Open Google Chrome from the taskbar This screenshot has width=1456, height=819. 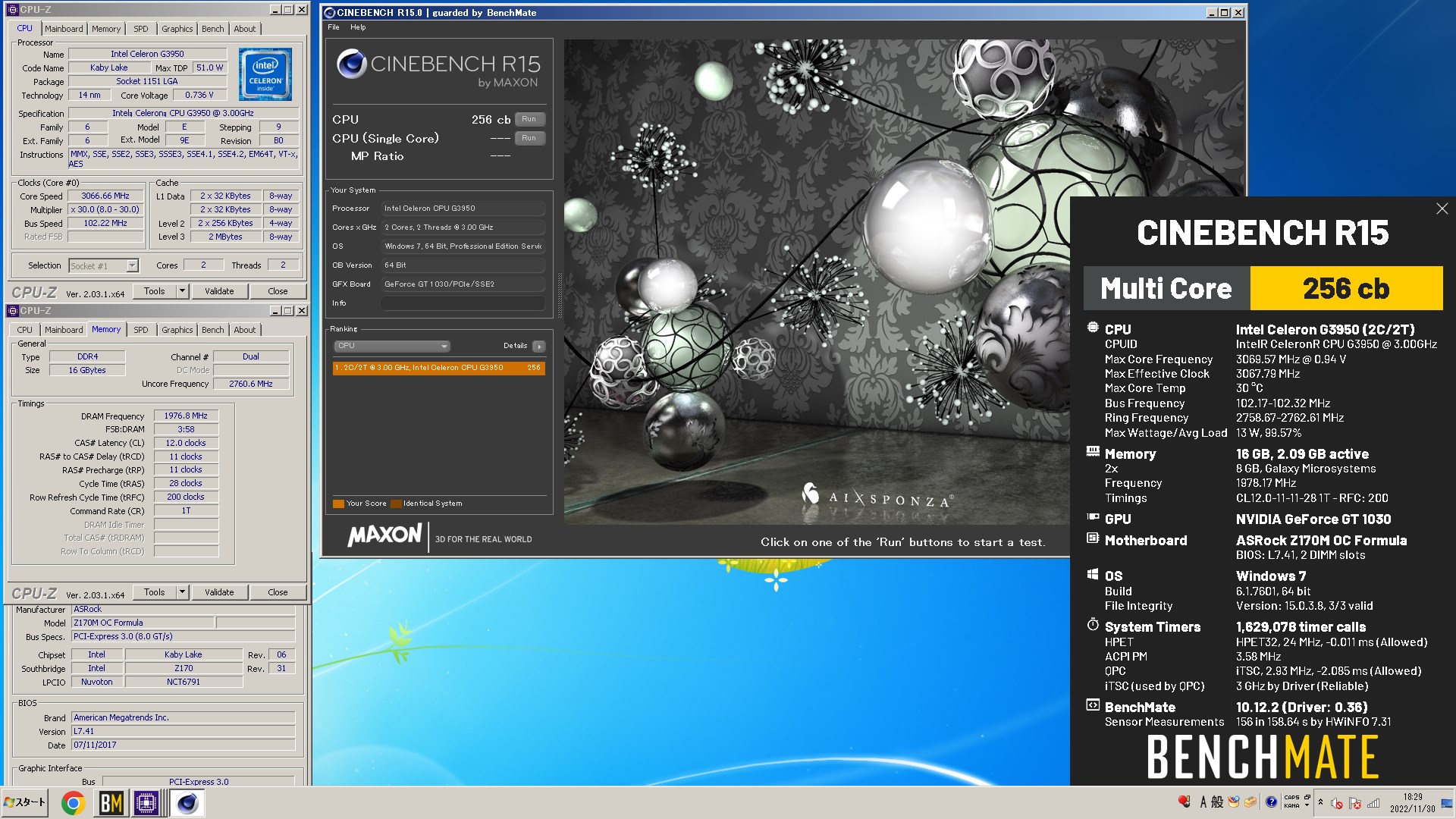click(73, 803)
